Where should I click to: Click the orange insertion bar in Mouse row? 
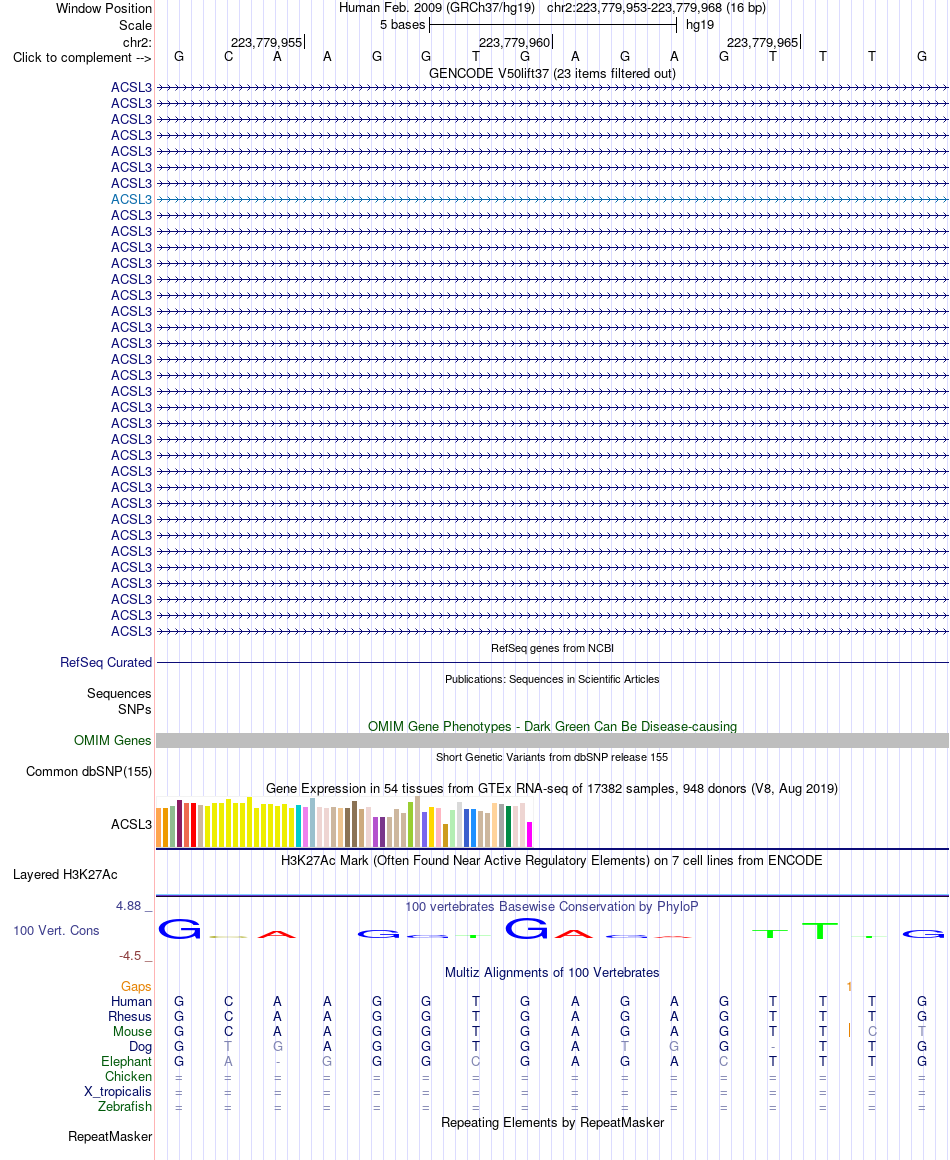[x=849, y=1030]
